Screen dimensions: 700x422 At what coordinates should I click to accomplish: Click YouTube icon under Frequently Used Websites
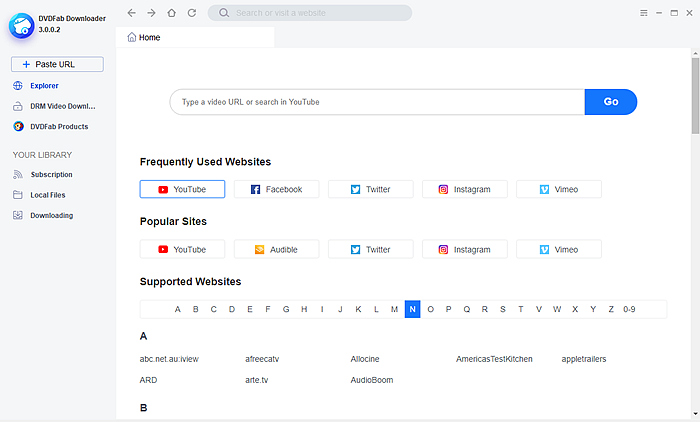tap(163, 189)
